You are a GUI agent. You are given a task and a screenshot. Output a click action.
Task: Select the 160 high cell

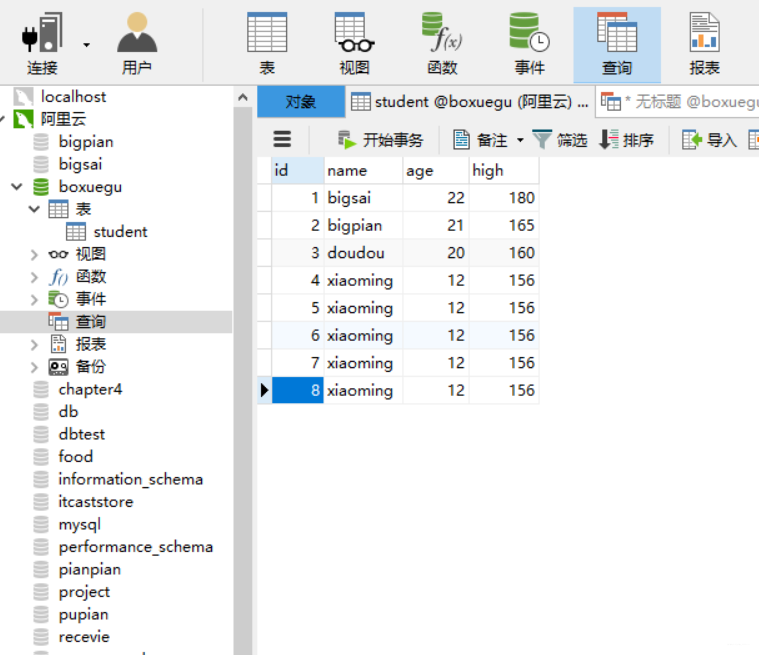(x=503, y=253)
